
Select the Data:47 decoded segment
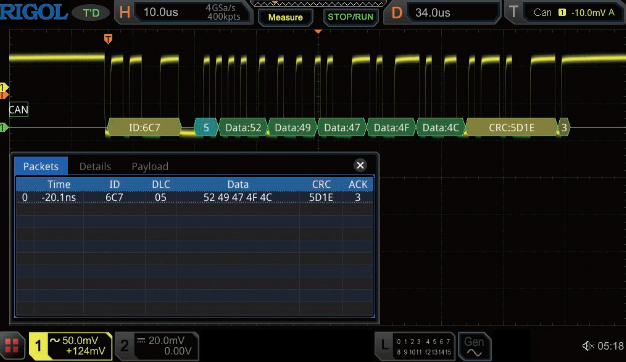(x=342, y=128)
